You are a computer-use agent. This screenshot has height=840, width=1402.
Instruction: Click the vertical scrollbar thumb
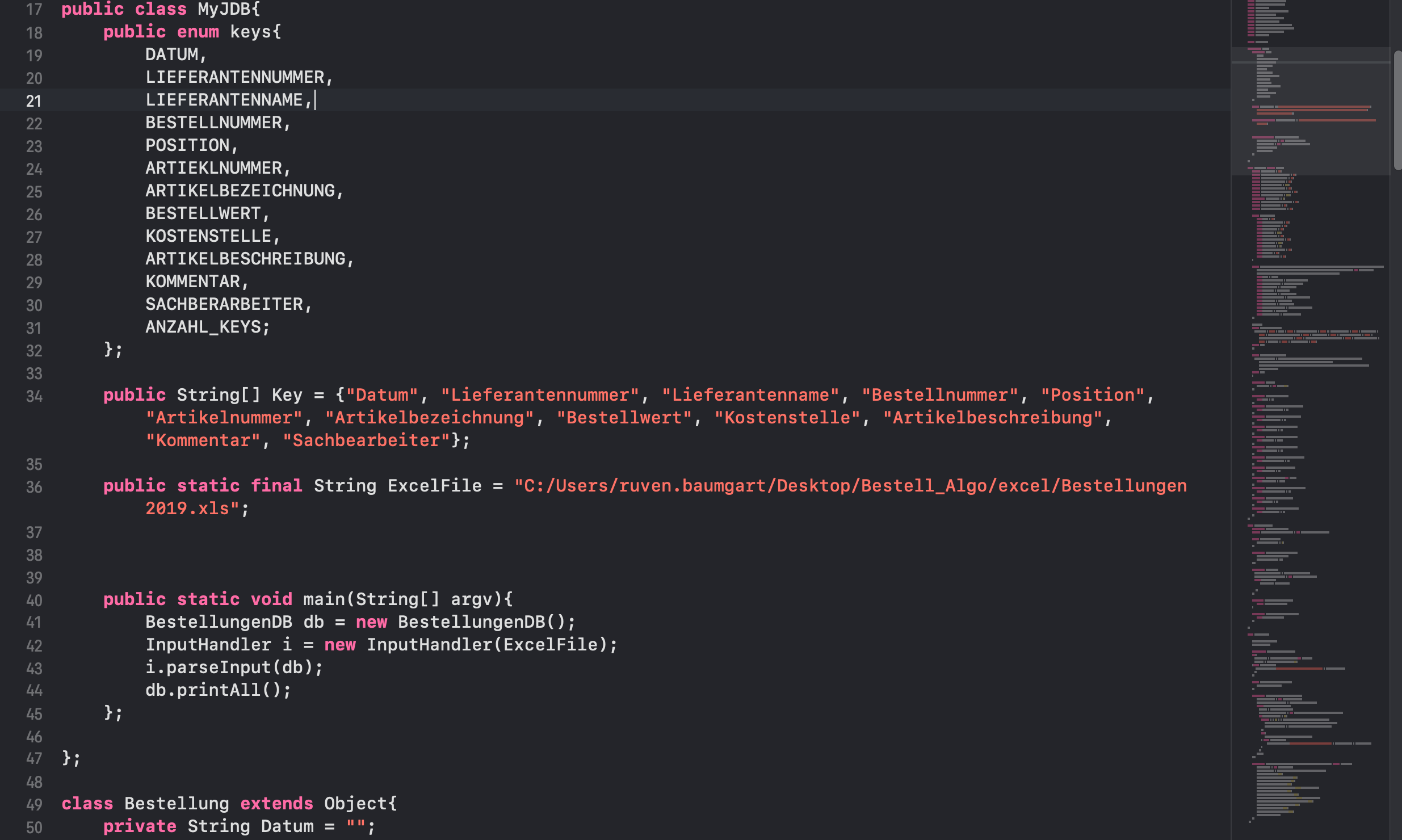click(1397, 111)
